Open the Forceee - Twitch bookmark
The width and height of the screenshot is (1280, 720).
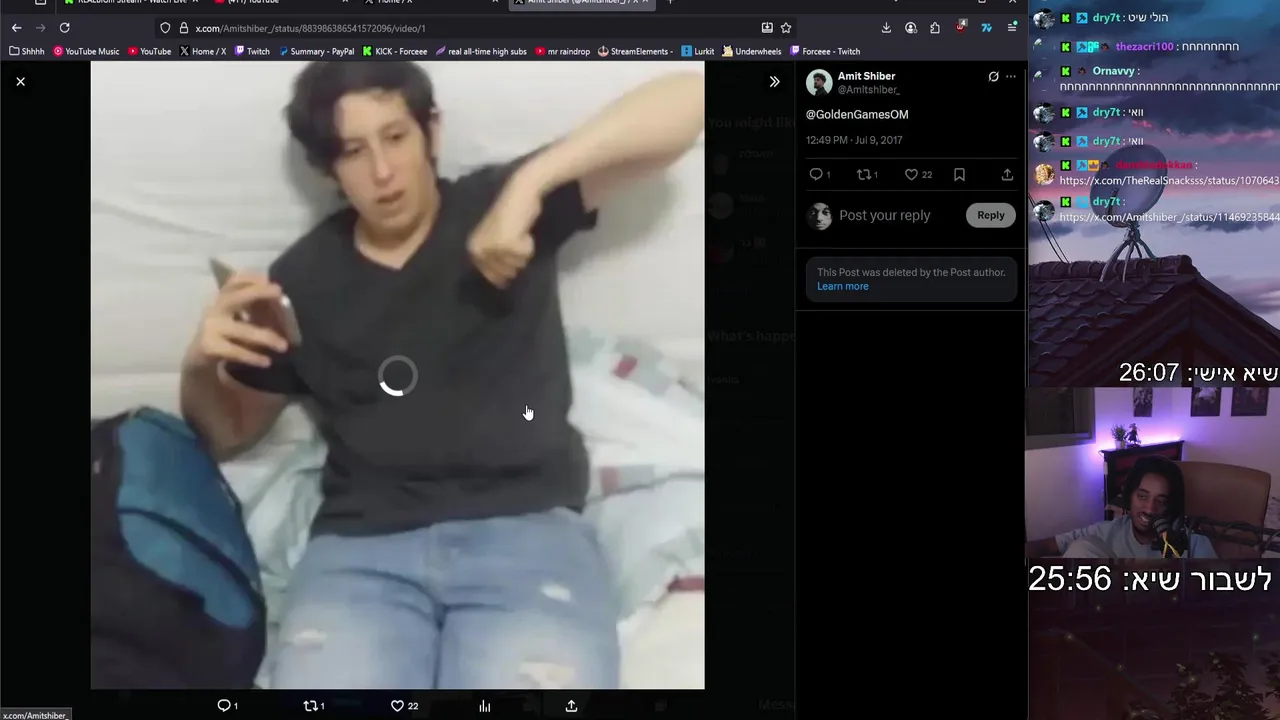click(x=825, y=51)
